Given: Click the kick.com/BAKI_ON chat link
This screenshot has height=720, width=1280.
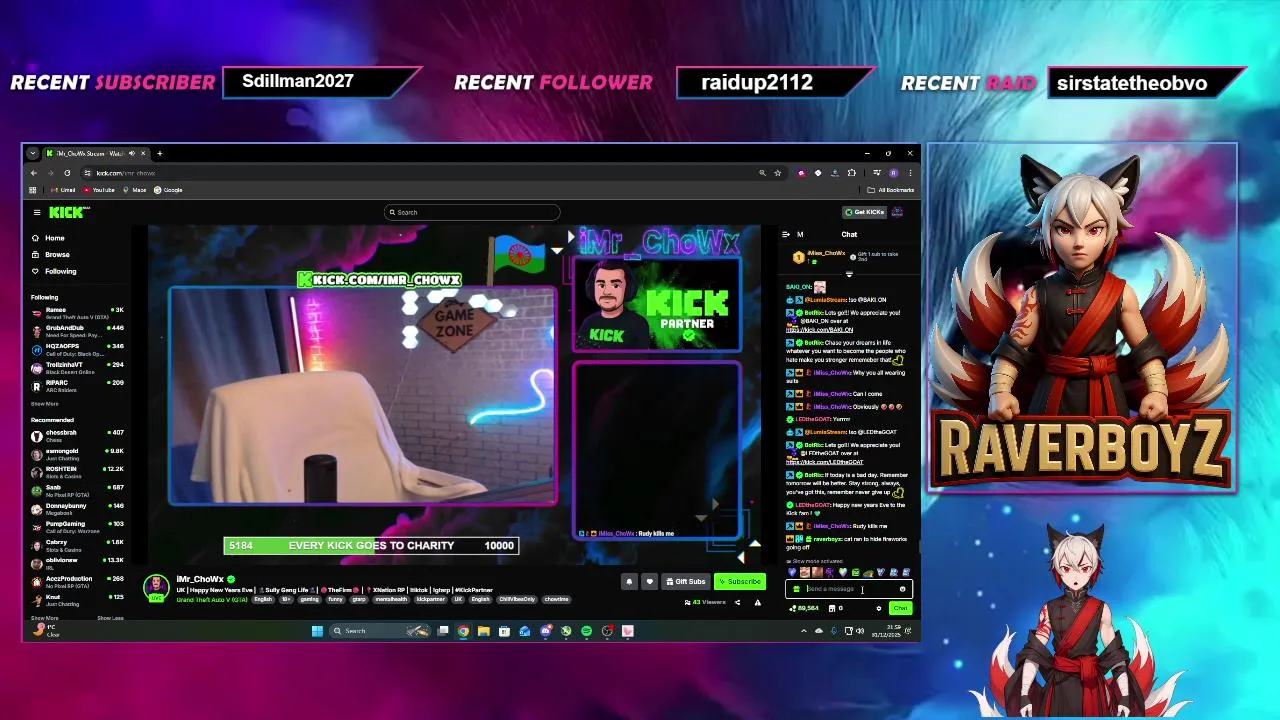Looking at the screenshot, I should (820, 329).
